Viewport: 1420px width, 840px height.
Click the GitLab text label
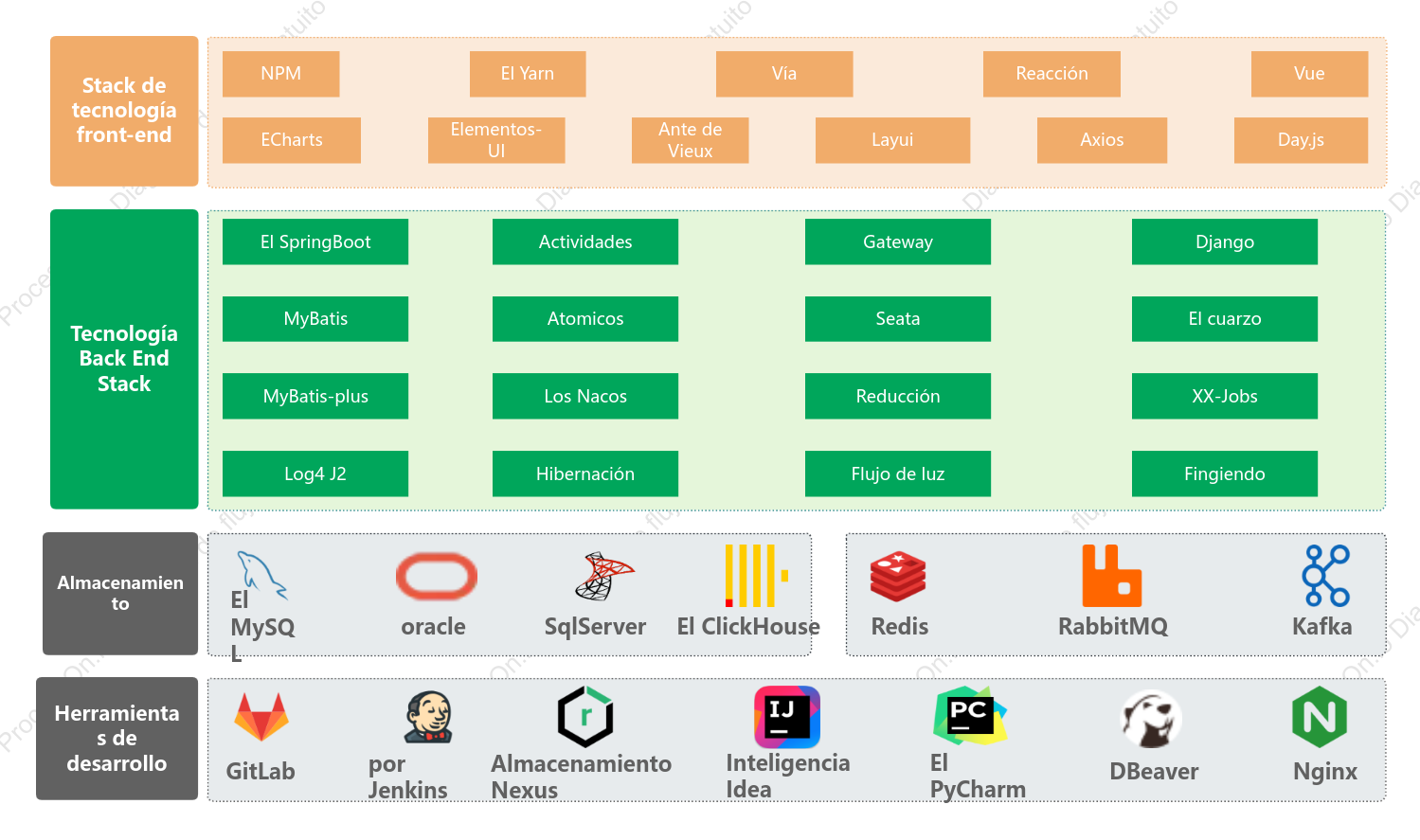[261, 772]
